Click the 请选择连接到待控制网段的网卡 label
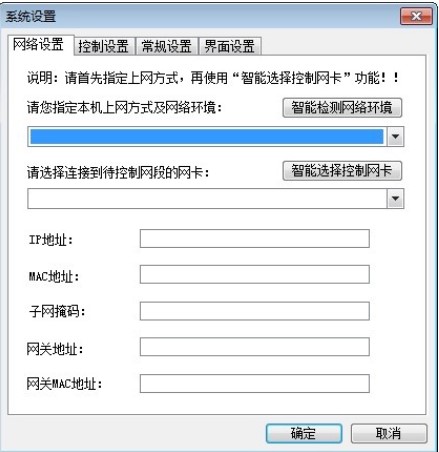This screenshot has height=452, width=439. click(x=118, y=173)
